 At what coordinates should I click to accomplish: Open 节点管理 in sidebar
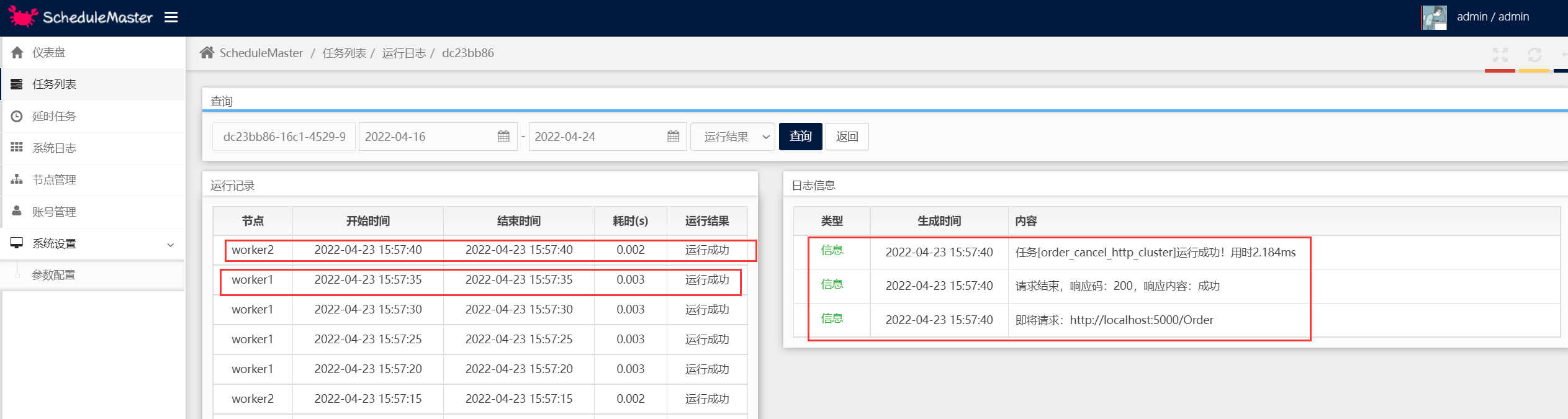pyautogui.click(x=93, y=180)
